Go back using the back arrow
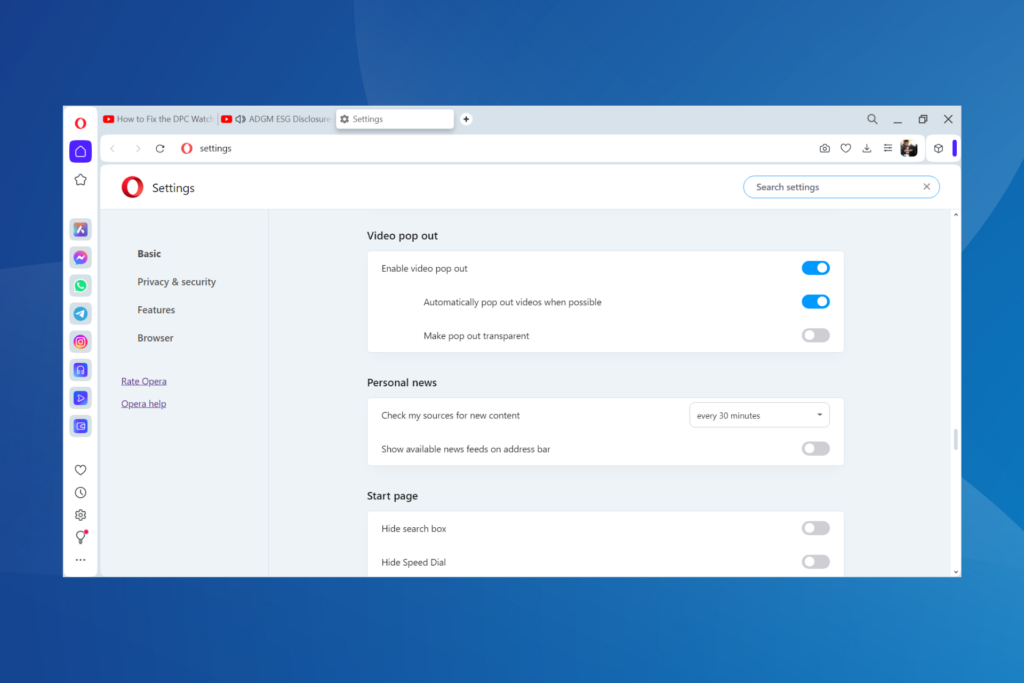This screenshot has height=683, width=1024. pyautogui.click(x=113, y=148)
